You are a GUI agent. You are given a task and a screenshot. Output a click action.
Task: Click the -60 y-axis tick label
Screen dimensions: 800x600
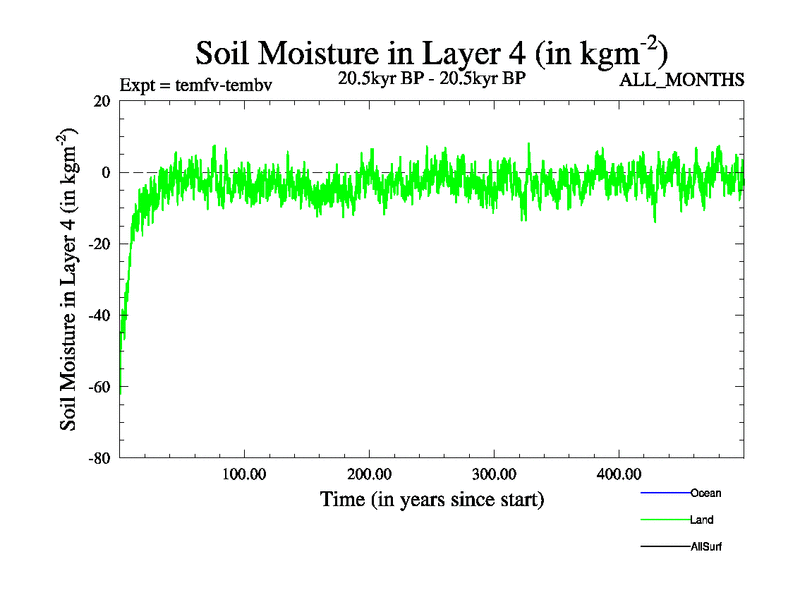(98, 387)
